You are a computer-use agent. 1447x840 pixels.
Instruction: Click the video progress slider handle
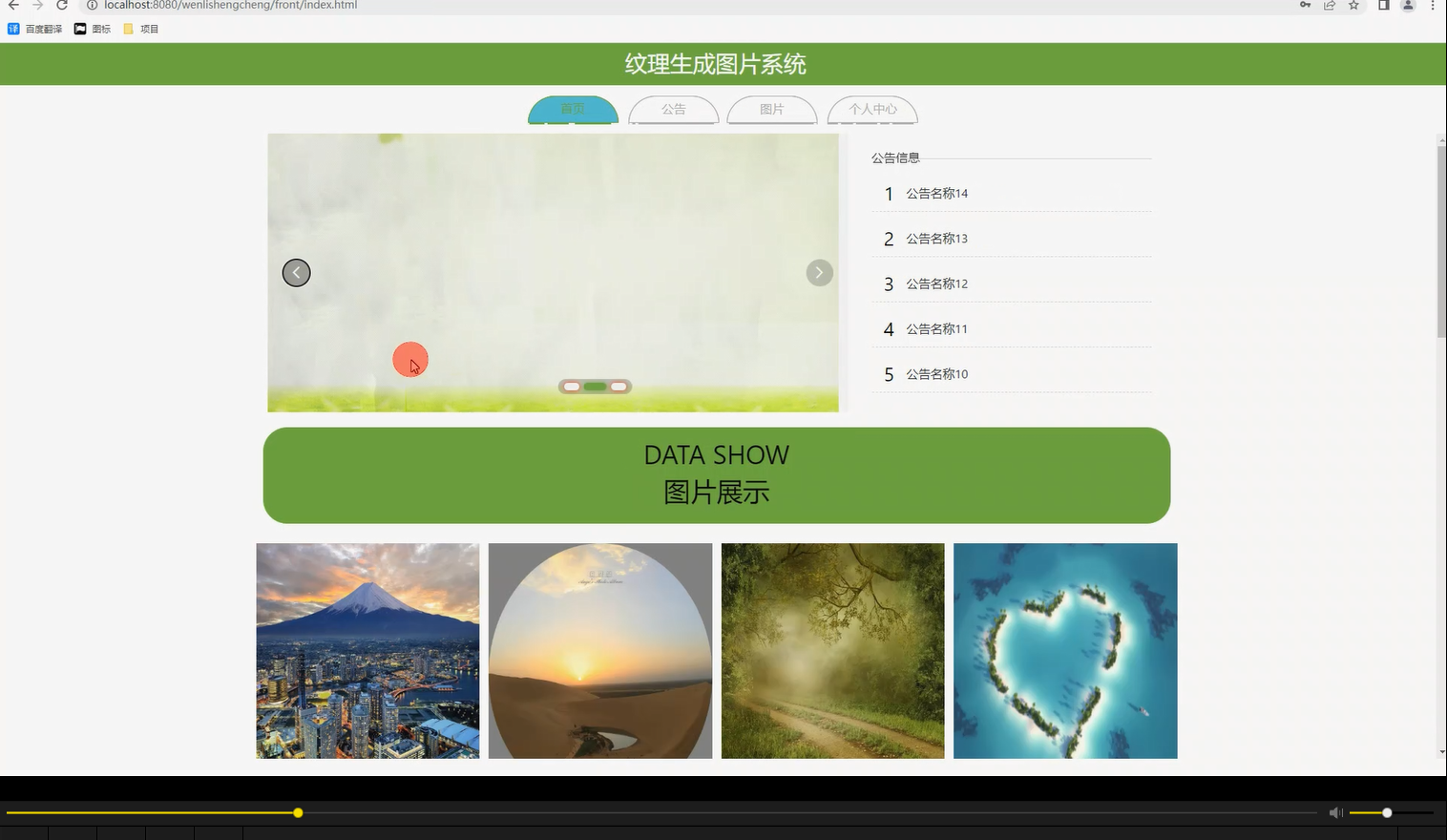click(x=297, y=812)
